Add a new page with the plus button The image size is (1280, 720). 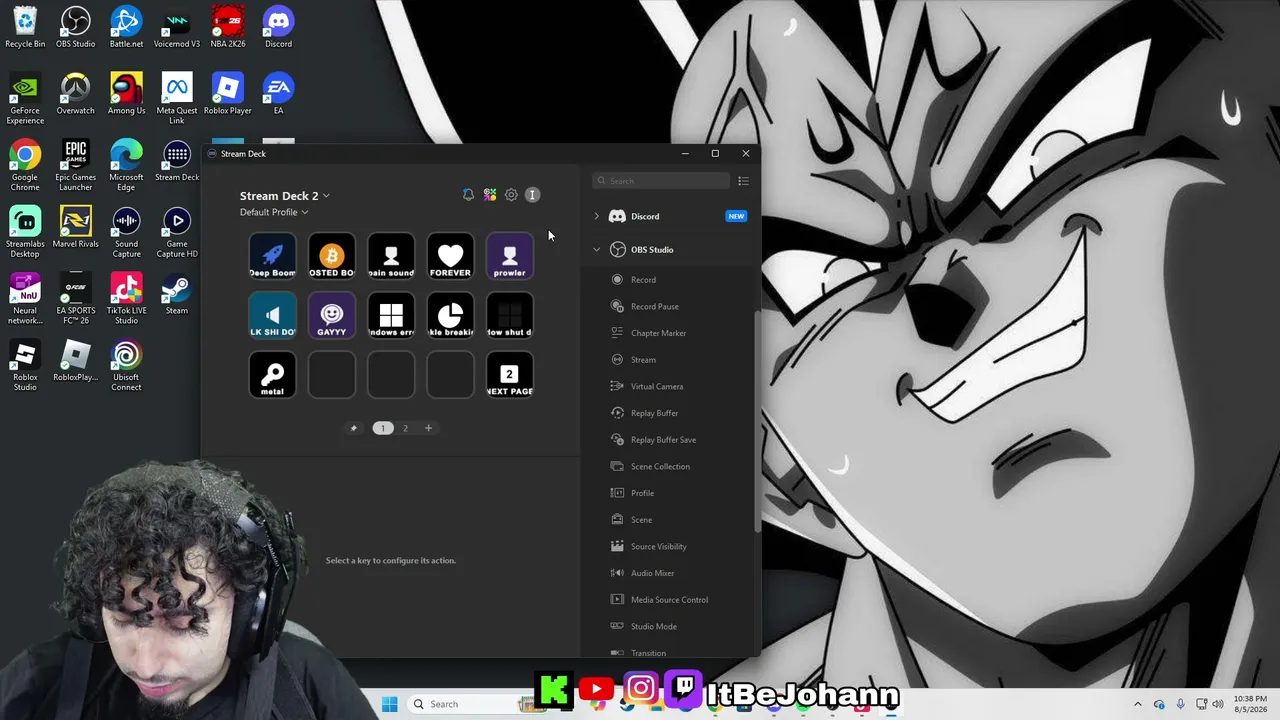point(428,428)
